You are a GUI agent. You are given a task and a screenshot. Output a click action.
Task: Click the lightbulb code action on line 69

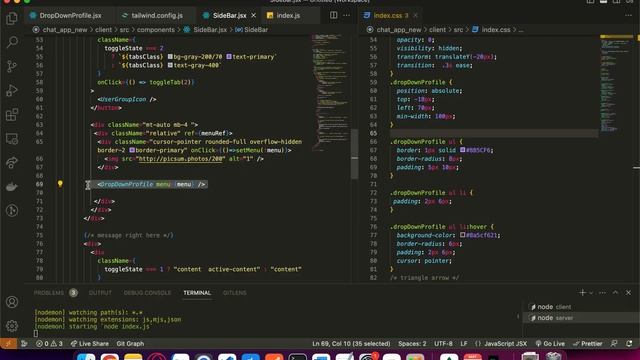point(60,184)
